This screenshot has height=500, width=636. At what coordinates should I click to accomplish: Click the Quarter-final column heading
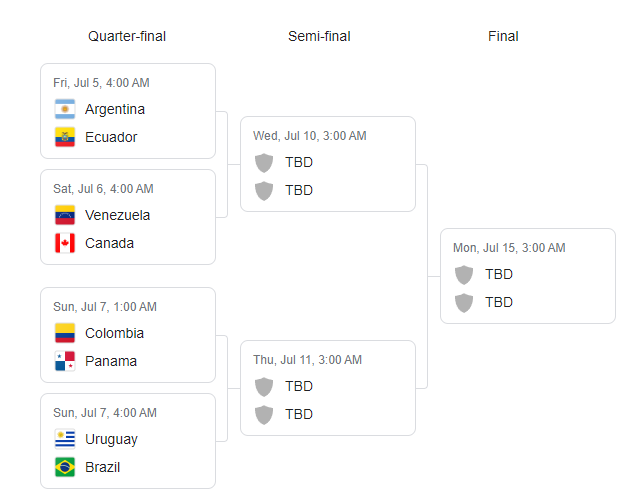pos(127,36)
